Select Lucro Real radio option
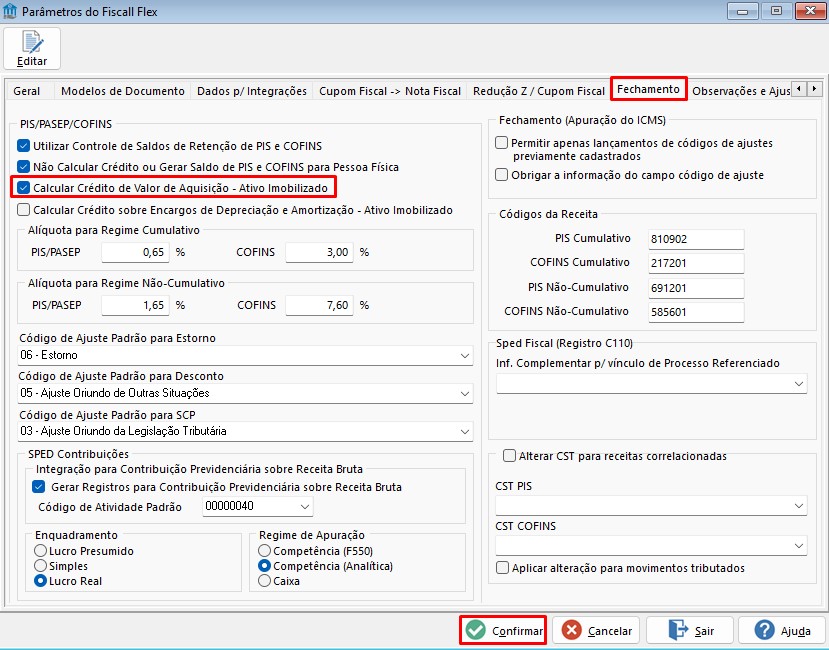Viewport: 829px width, 650px height. click(x=40, y=581)
